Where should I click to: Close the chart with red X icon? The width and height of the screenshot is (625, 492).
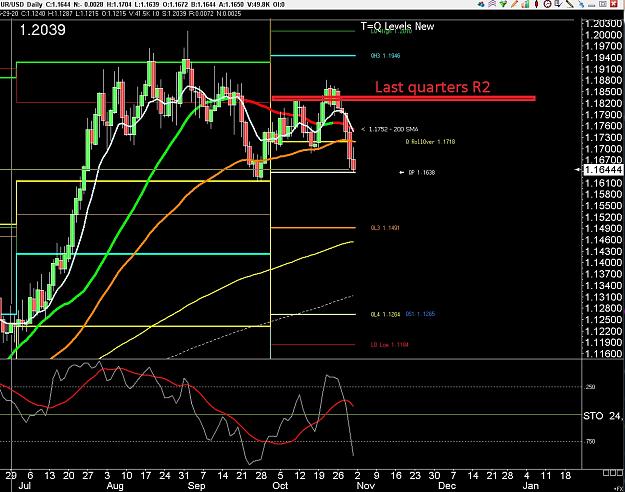(614, 4)
